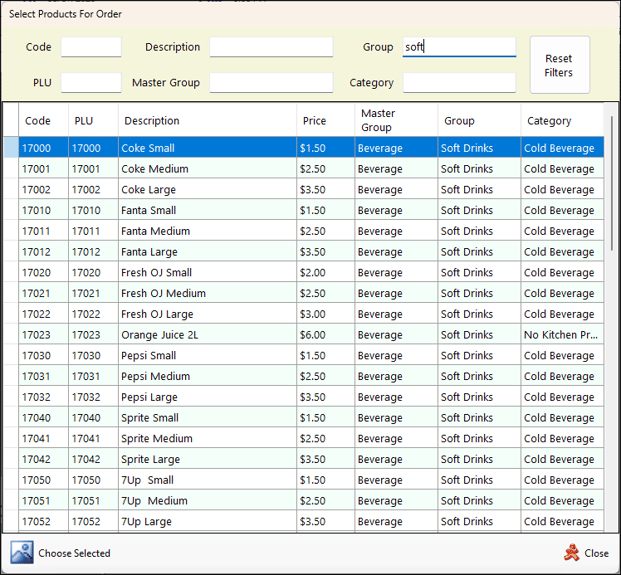Focus the Category filter field
This screenshot has width=621, height=575.
point(459,83)
